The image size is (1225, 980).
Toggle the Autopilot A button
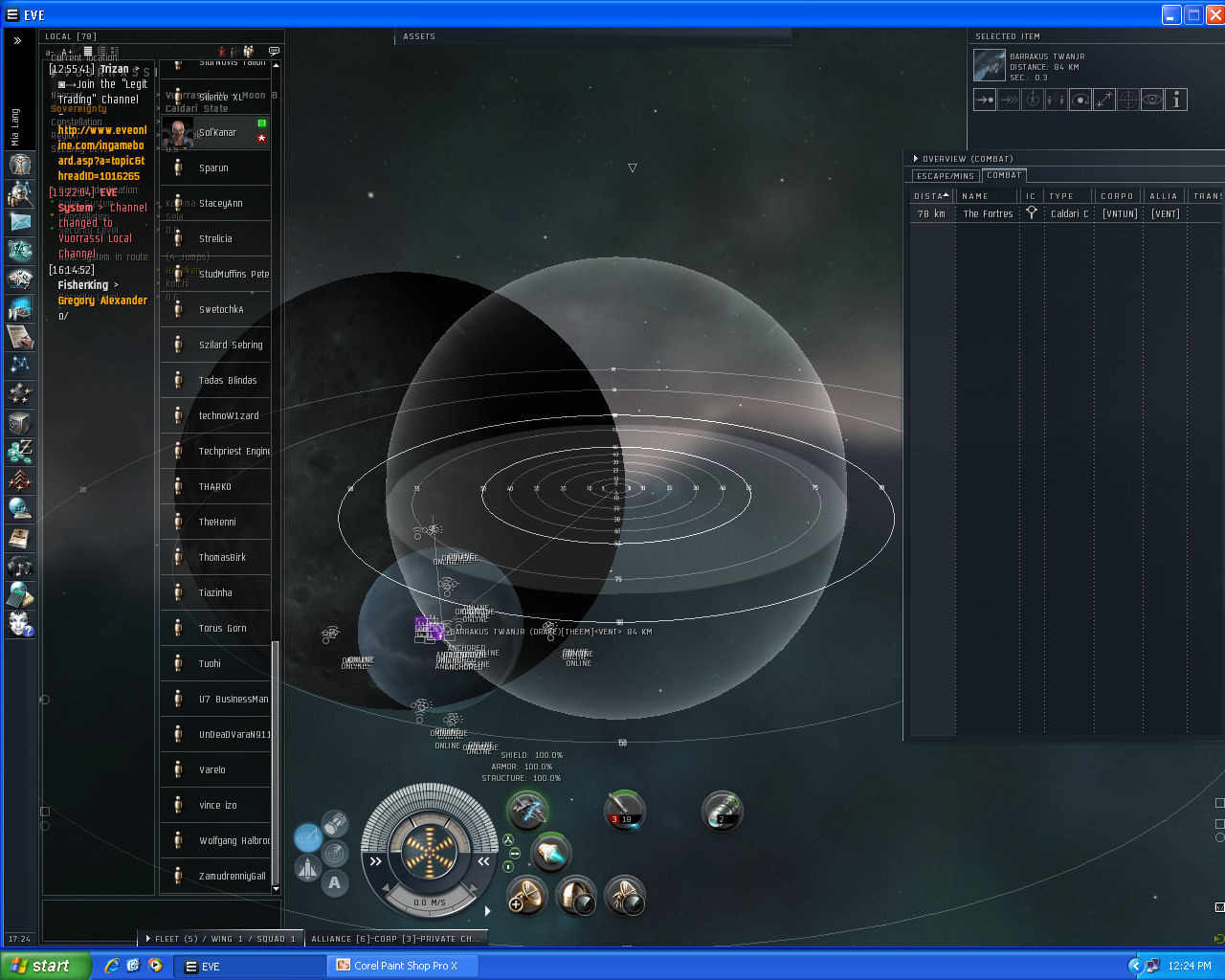pyautogui.click(x=335, y=882)
